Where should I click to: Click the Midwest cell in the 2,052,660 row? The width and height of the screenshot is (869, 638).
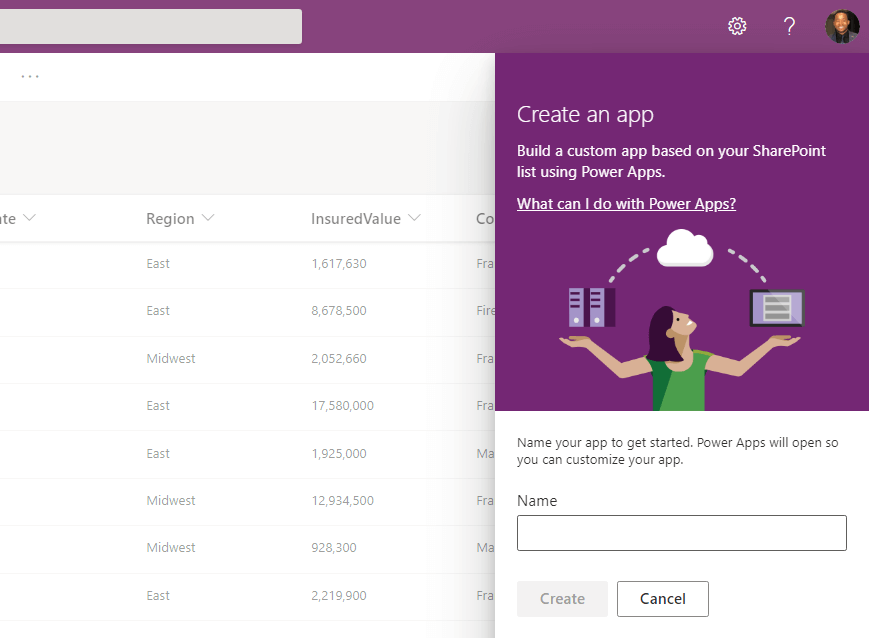click(x=171, y=359)
